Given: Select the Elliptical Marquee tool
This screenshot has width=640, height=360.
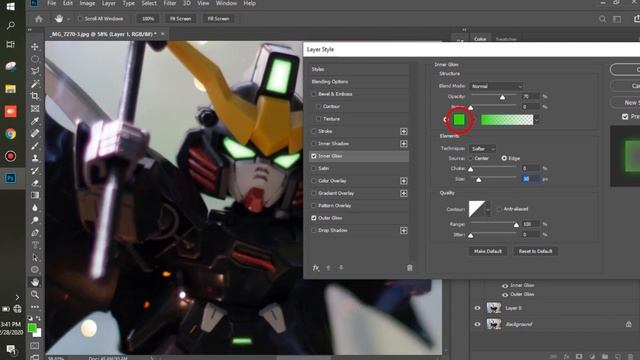Looking at the screenshot, I should (35, 59).
